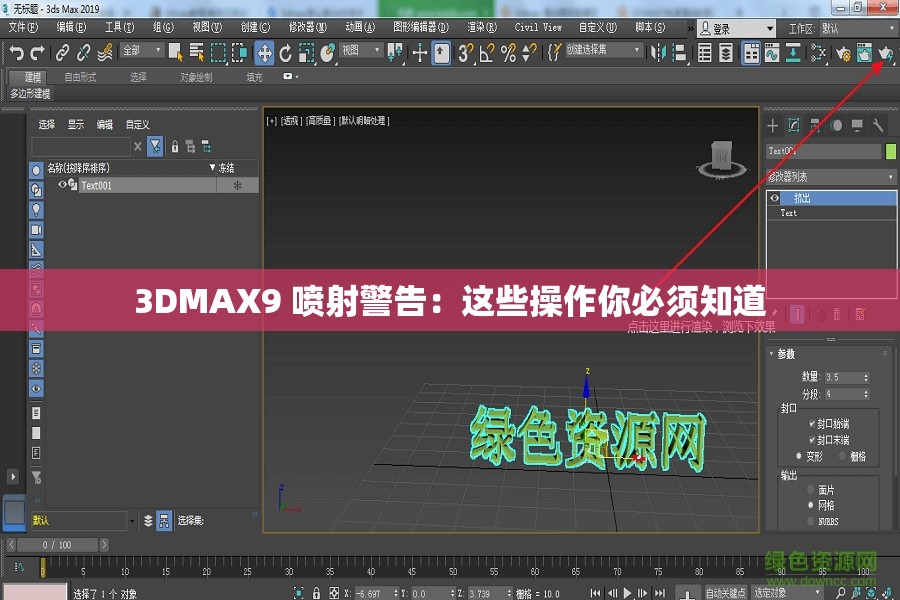Open the Select by Name dialog
Image resolution: width=900 pixels, height=600 pixels.
pos(197,52)
